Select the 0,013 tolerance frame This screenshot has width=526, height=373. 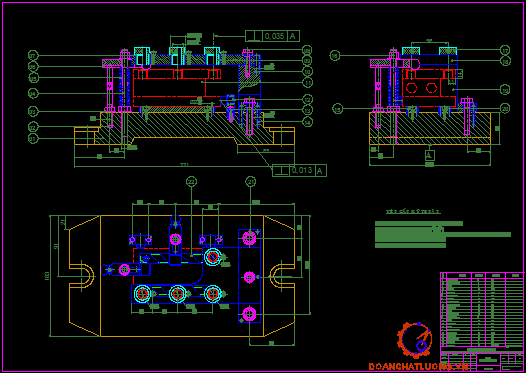point(299,170)
